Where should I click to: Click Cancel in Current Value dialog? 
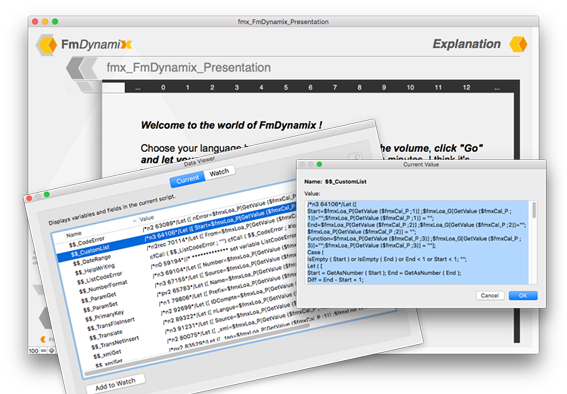(490, 295)
